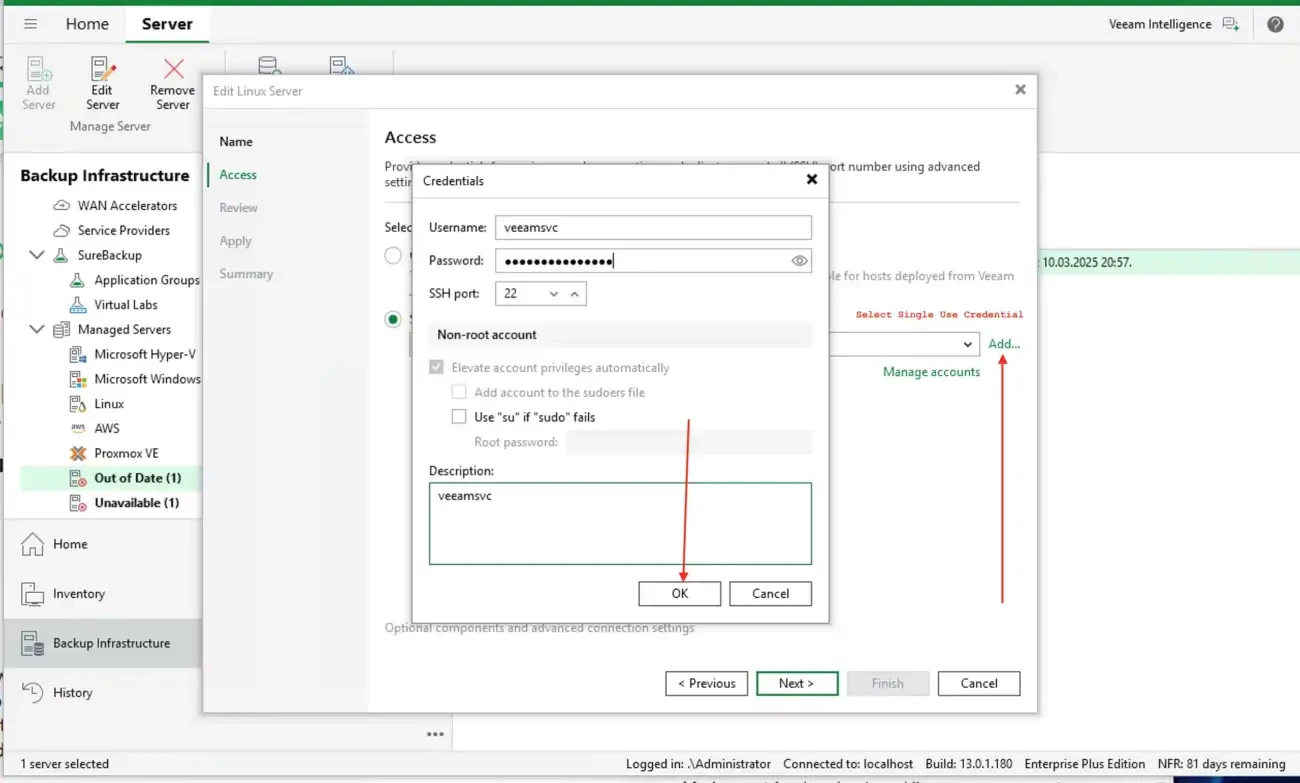Collapse the SureBackup tree node
This screenshot has height=783, width=1300.
pyautogui.click(x=37, y=255)
